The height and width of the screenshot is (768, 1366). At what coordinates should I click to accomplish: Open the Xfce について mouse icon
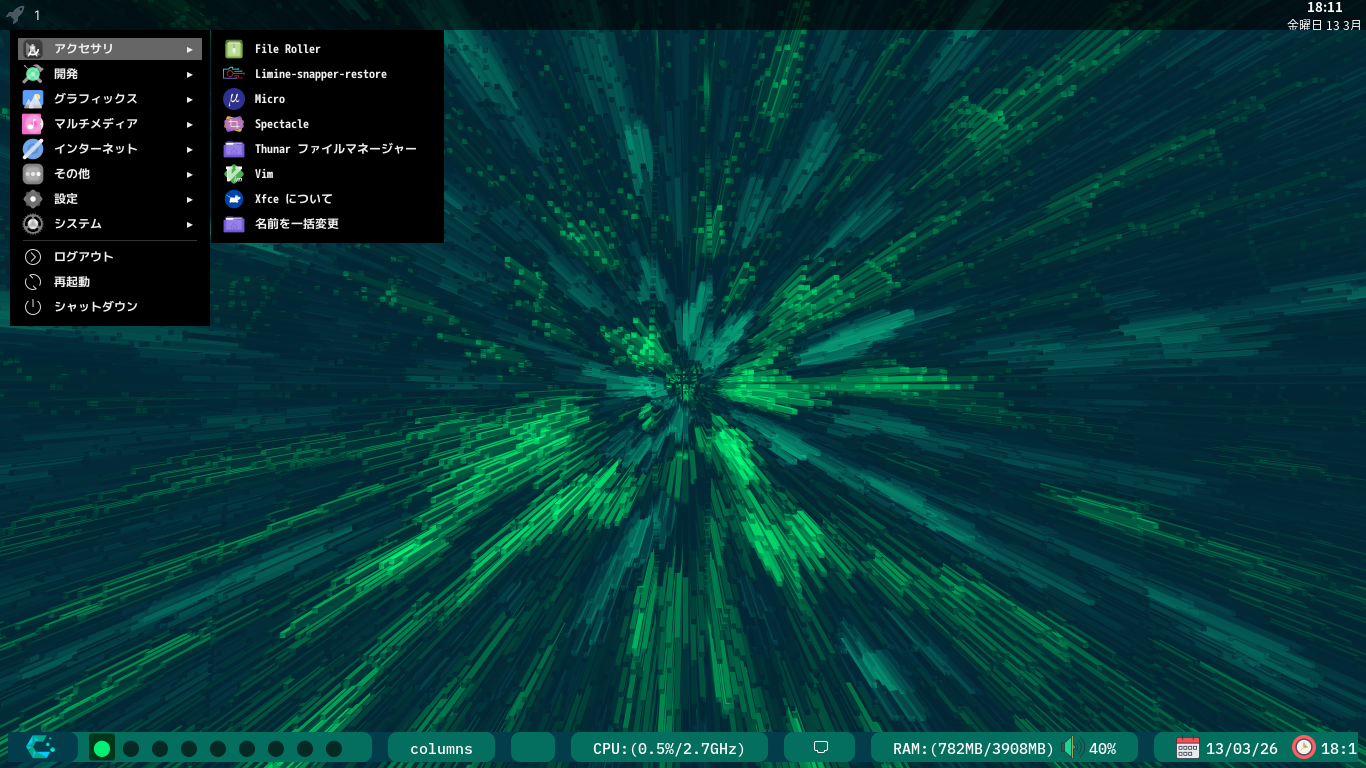tap(234, 199)
